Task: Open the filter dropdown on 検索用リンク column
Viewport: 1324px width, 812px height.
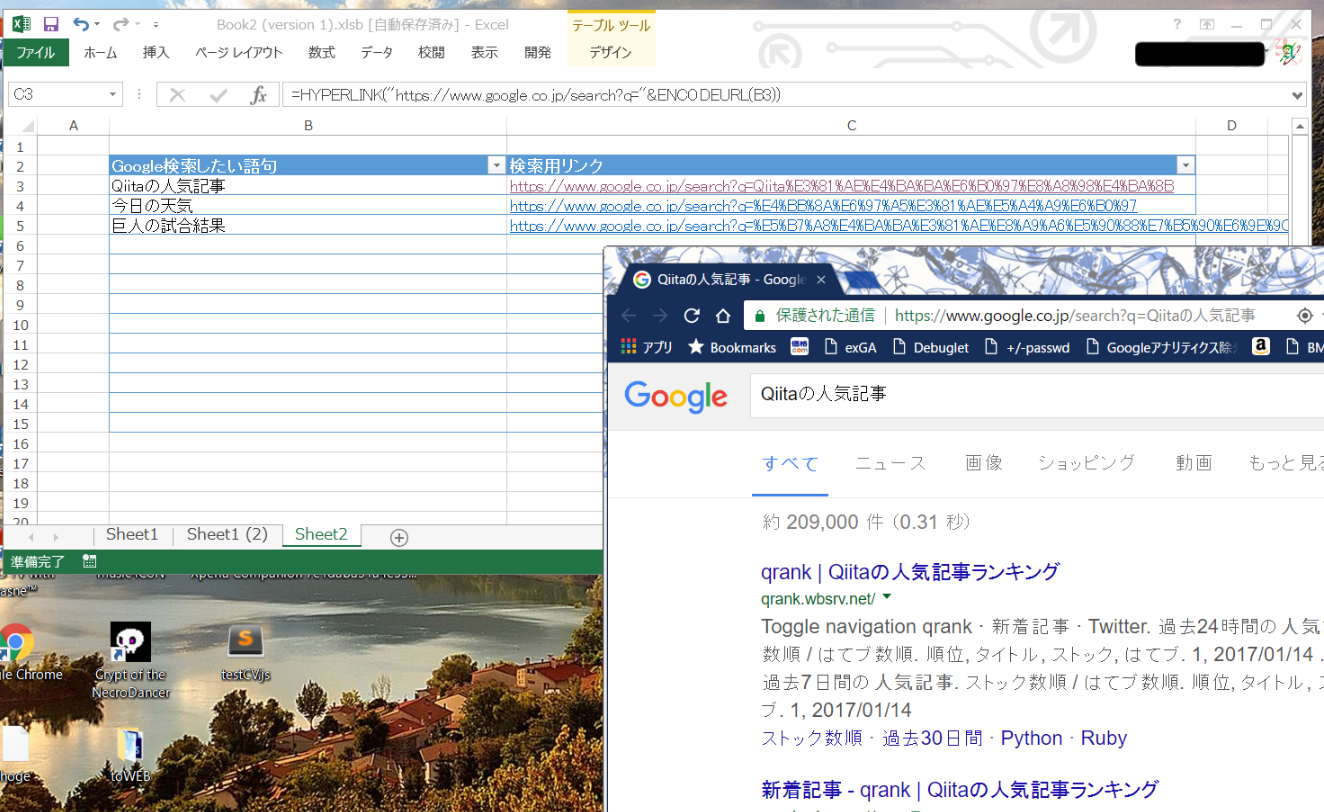Action: [x=1185, y=165]
